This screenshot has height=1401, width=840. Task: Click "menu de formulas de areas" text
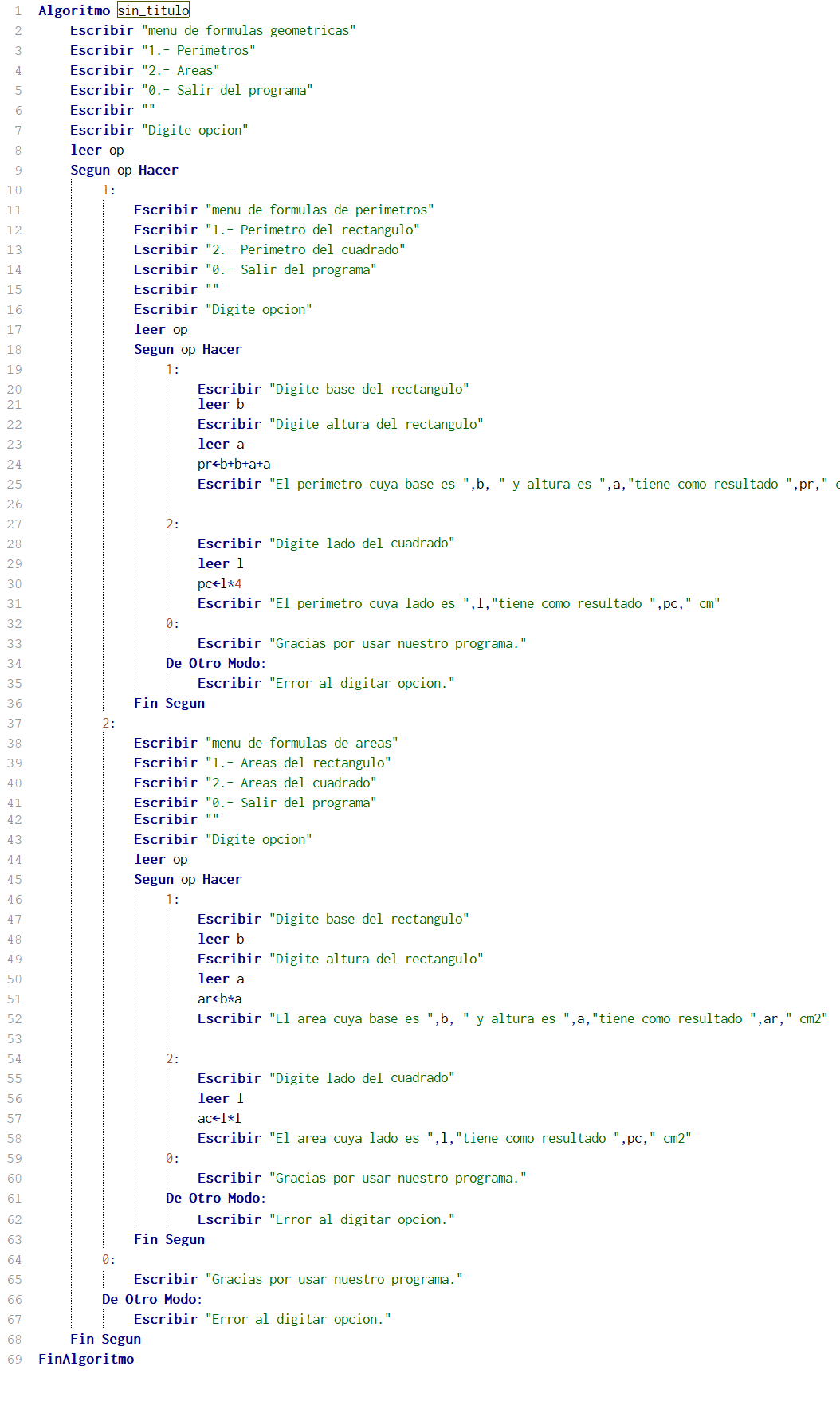[x=301, y=743]
